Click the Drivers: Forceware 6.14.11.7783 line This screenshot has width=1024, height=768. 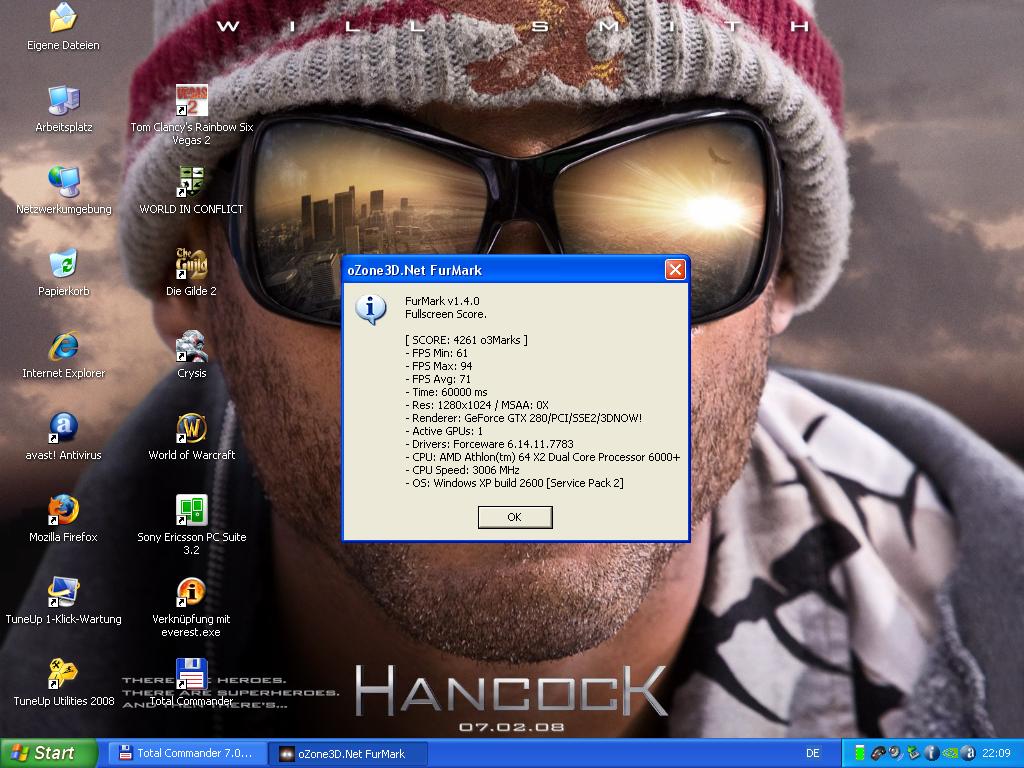pyautogui.click(x=489, y=444)
